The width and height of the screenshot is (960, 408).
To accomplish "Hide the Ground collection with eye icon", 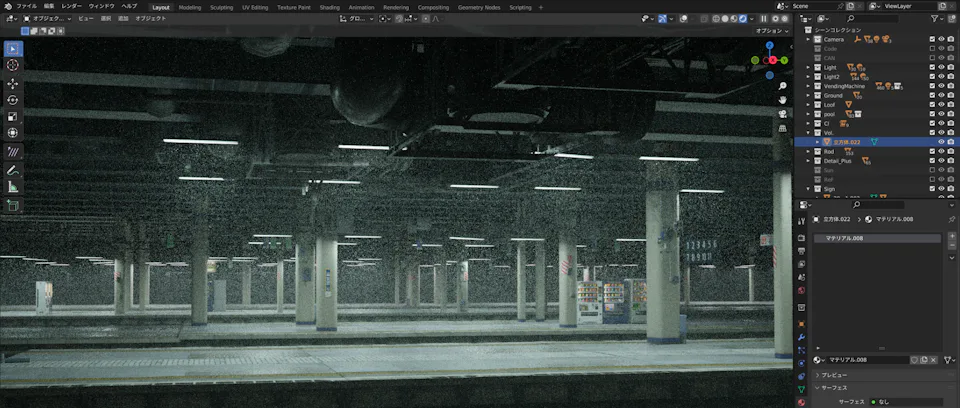I will coord(941,95).
